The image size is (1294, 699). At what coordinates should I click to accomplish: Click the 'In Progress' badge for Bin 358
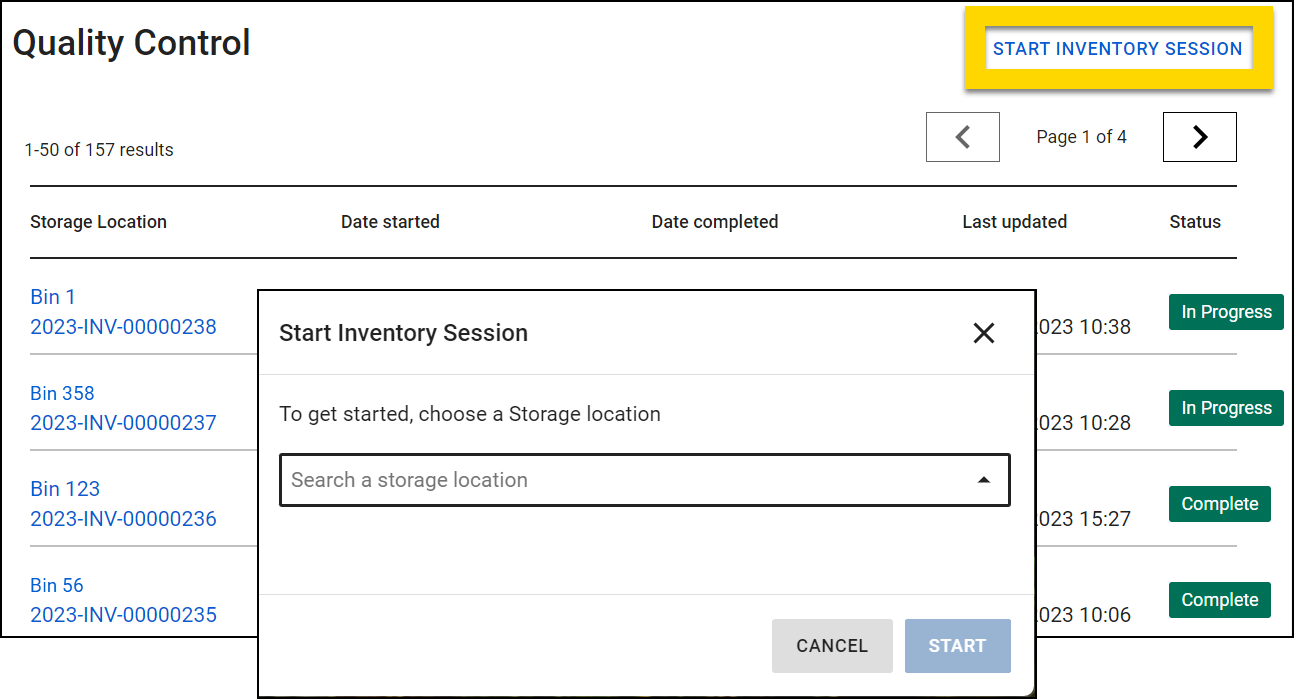click(x=1226, y=408)
